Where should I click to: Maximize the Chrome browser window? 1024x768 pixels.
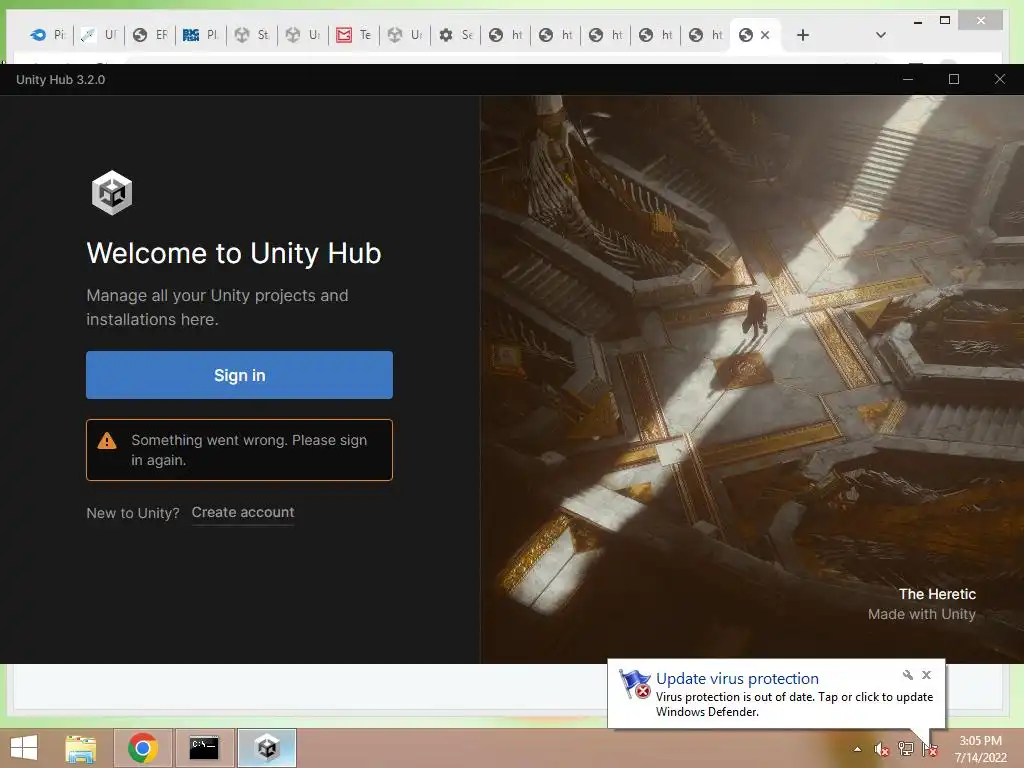coord(945,21)
